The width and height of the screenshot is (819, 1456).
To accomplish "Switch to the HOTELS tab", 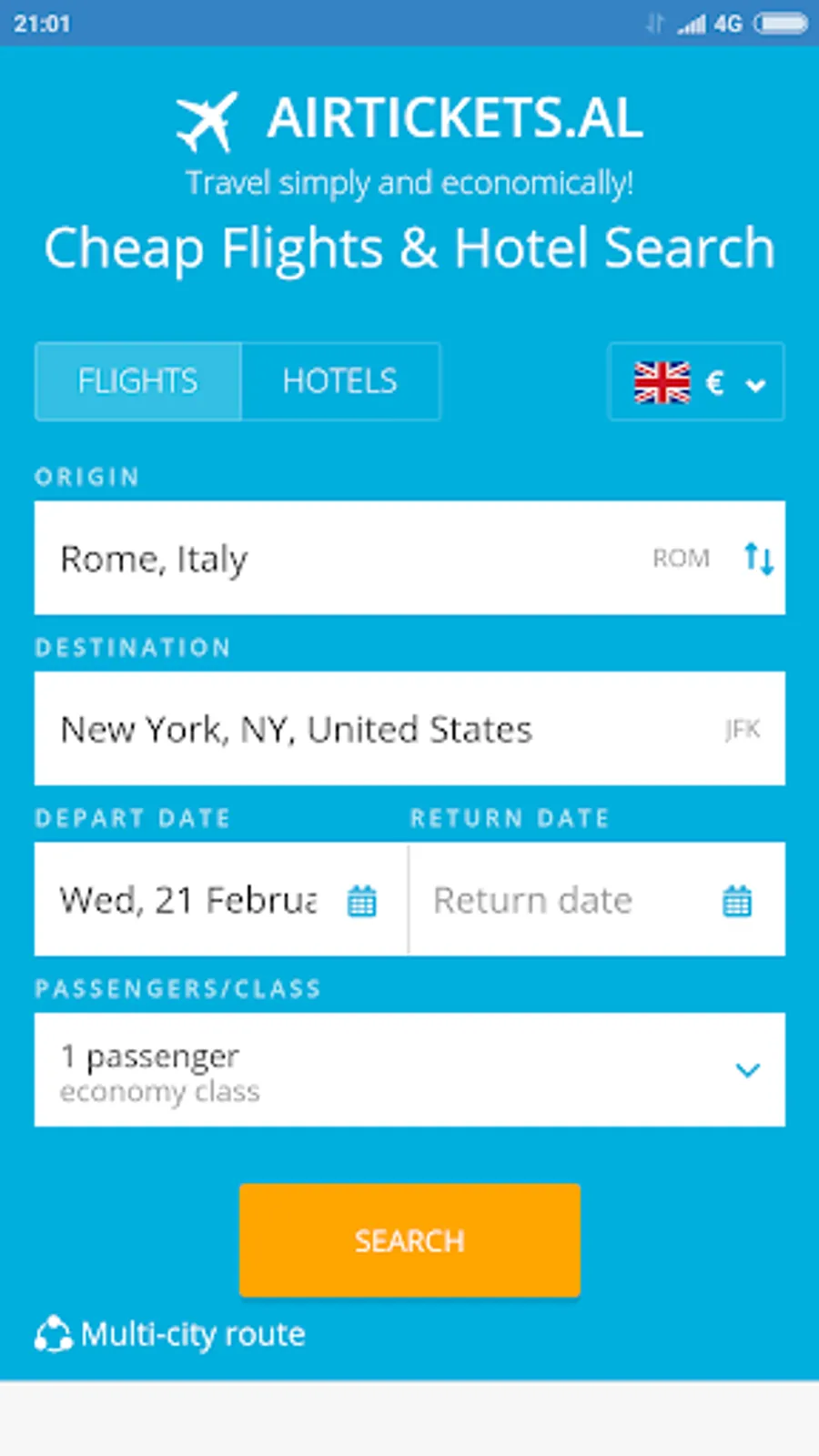I will (340, 381).
